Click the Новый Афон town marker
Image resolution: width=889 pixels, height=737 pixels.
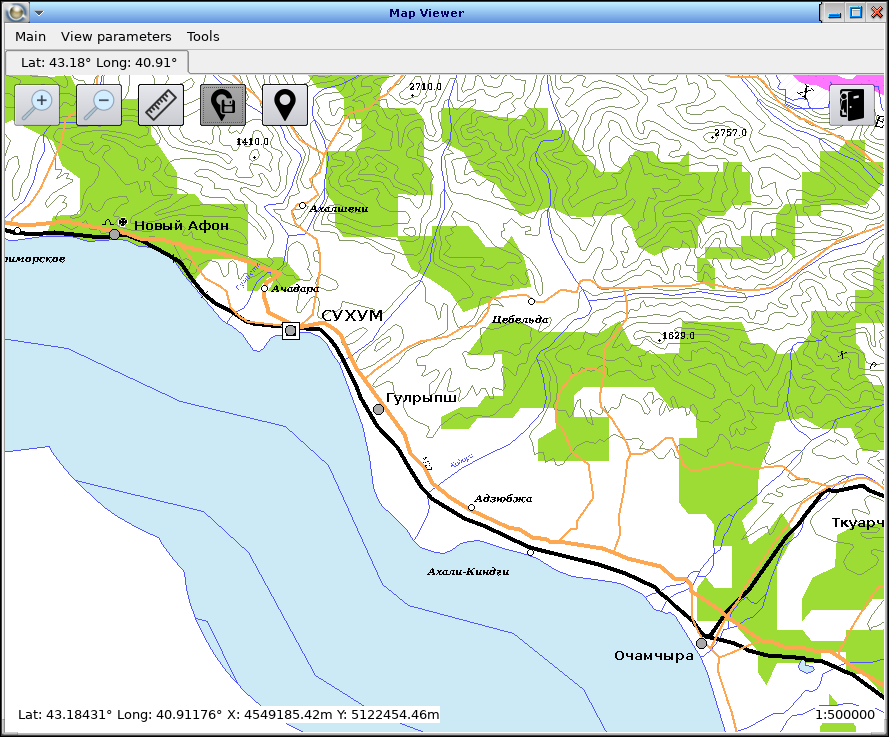114,234
